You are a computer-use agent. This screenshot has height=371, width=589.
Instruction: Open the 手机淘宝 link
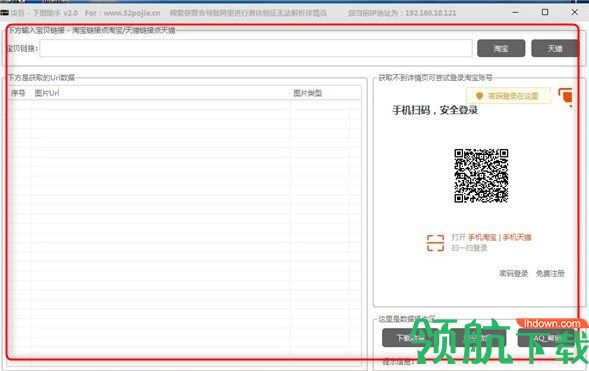[482, 237]
